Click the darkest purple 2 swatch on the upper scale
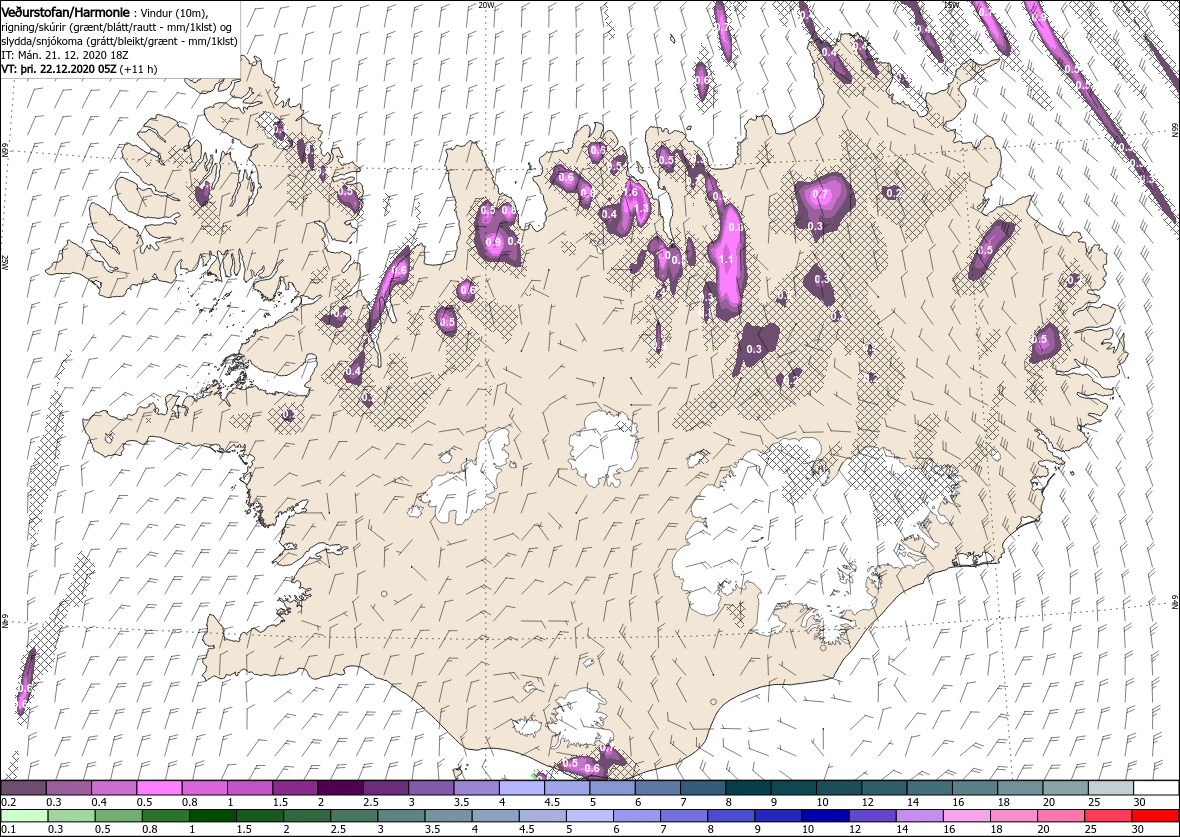Screen dimensions: 1180x837 [x=341, y=788]
